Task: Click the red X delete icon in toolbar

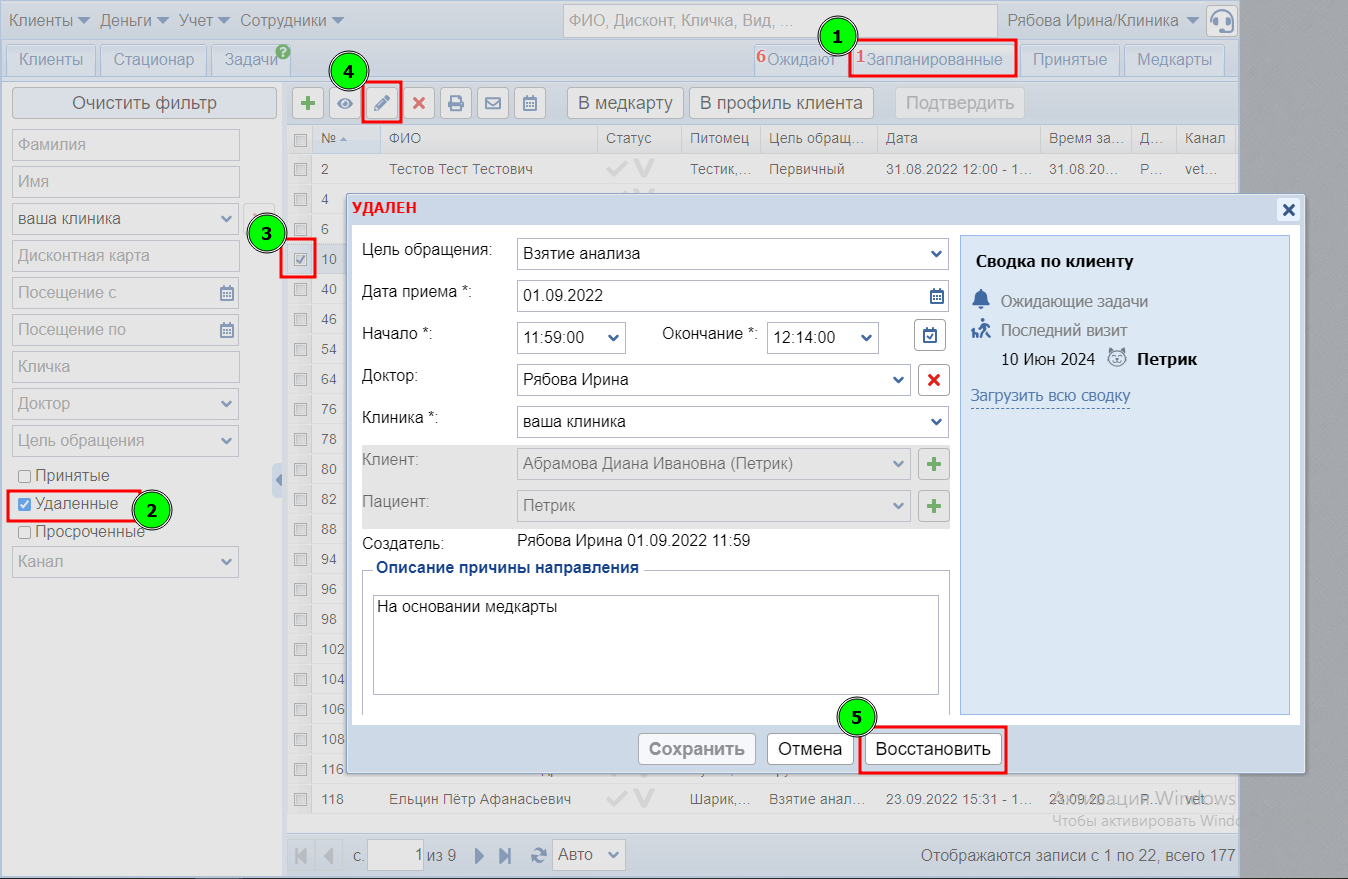Action: pyautogui.click(x=419, y=103)
